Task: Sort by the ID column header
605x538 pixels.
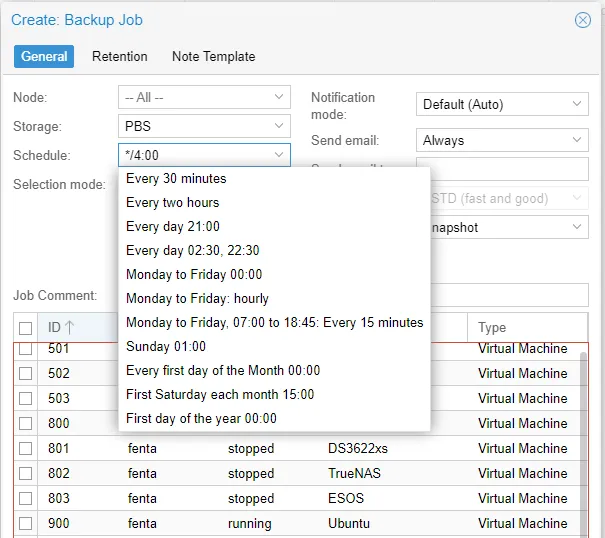Action: coord(77,327)
